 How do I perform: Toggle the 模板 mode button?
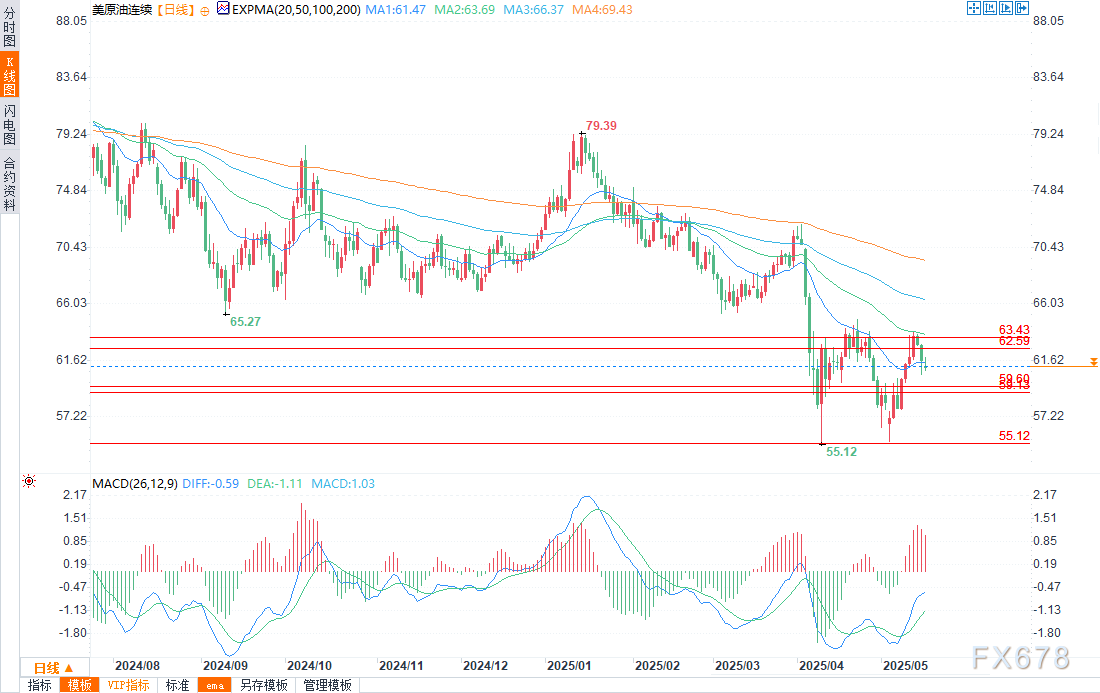[79, 685]
